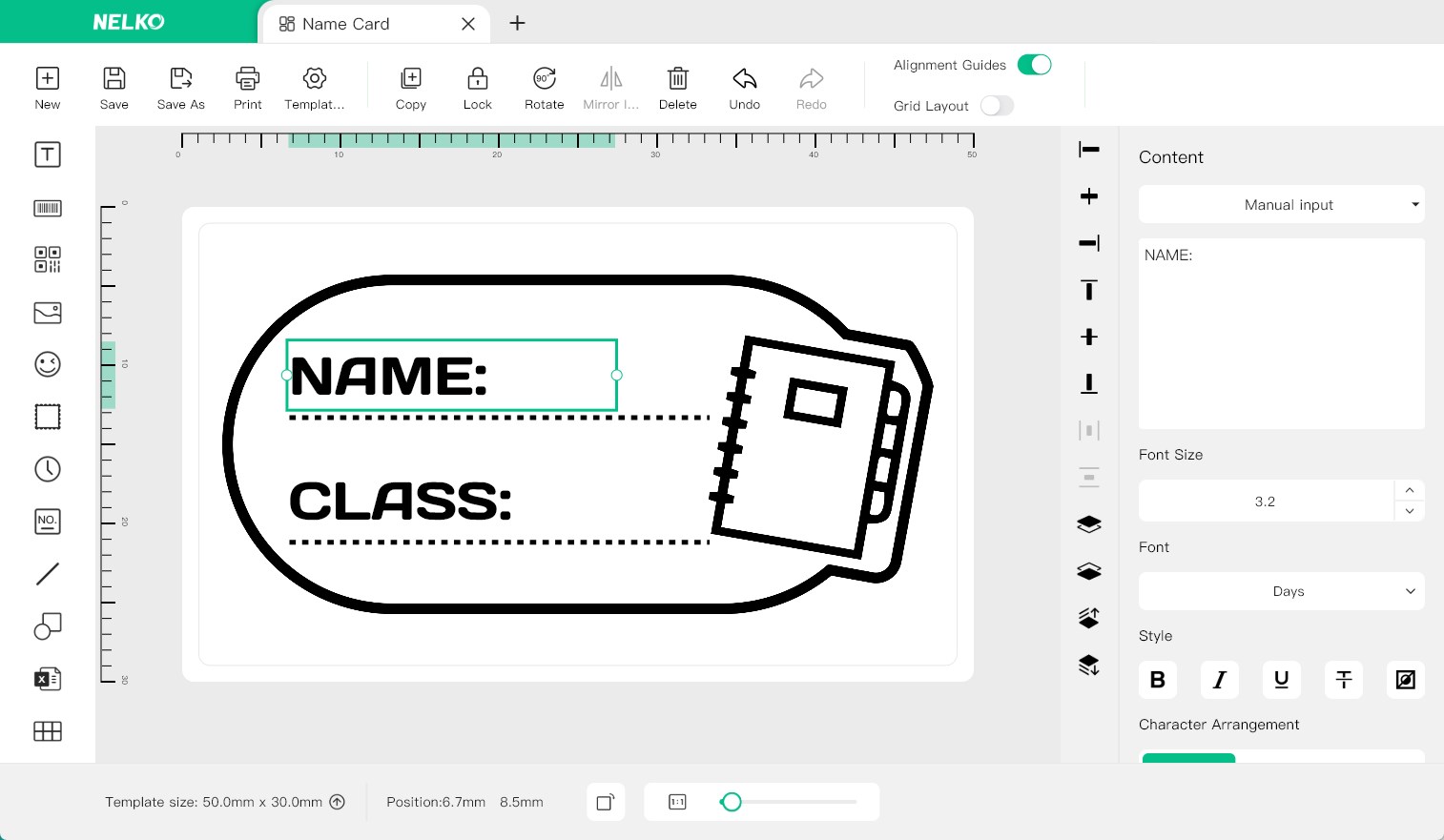Viewport: 1444px width, 840px height.
Task: Undo the last action
Action: pos(745,89)
